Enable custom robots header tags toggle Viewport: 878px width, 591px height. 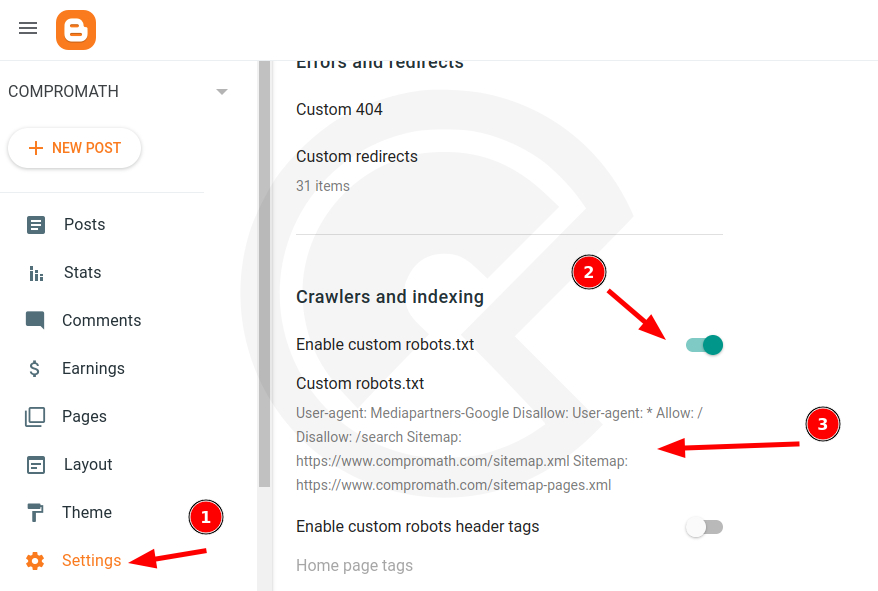[704, 527]
